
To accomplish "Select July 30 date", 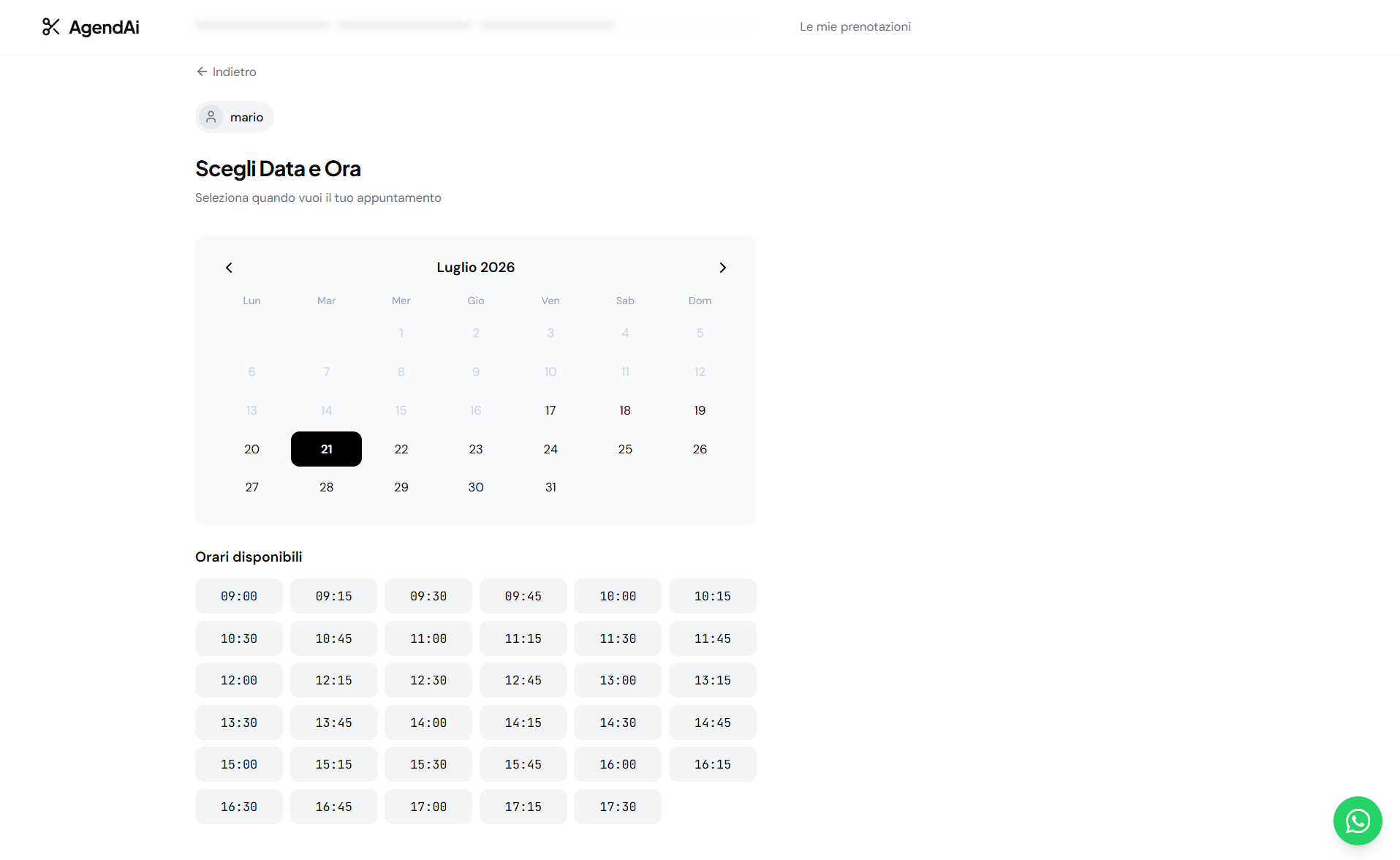I will pos(476,487).
